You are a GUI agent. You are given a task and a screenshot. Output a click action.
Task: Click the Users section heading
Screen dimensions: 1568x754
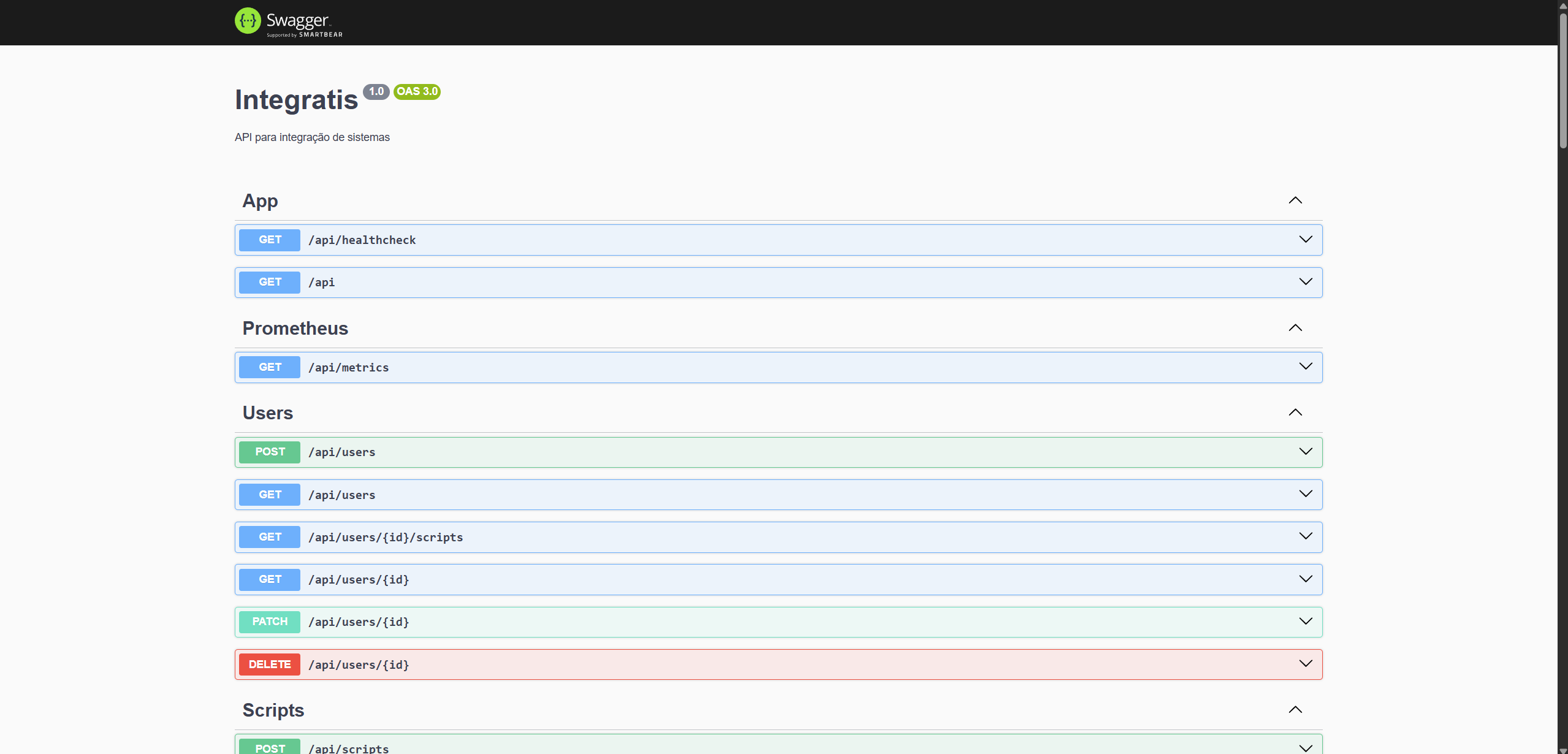[x=267, y=413]
